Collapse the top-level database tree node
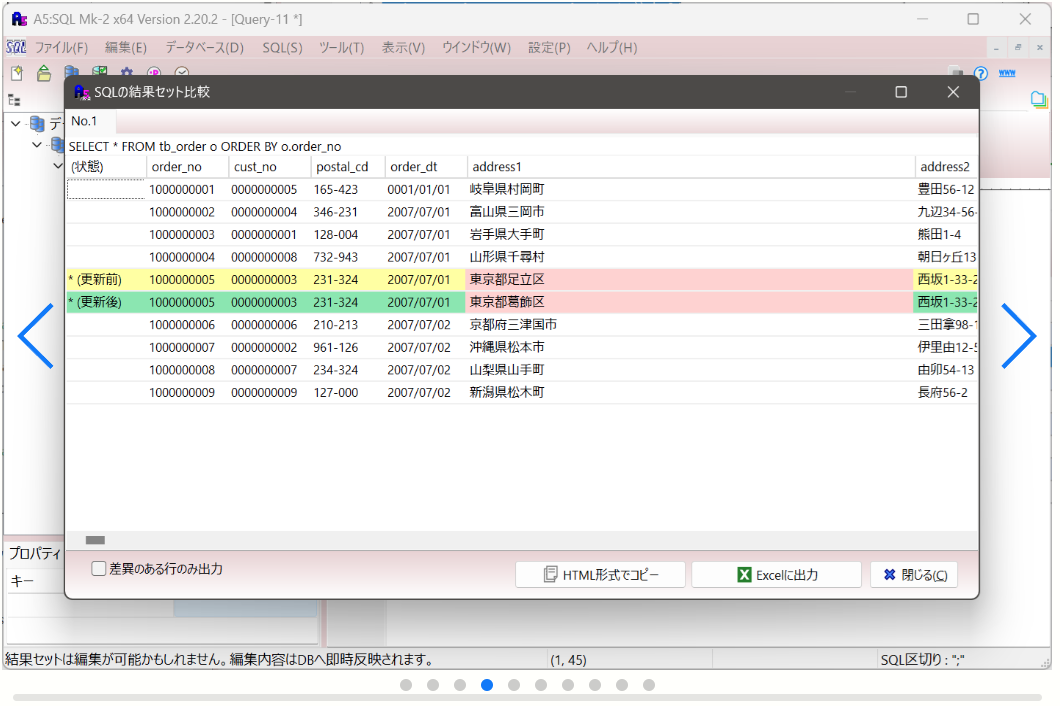This screenshot has width=1060, height=706. 16,124
